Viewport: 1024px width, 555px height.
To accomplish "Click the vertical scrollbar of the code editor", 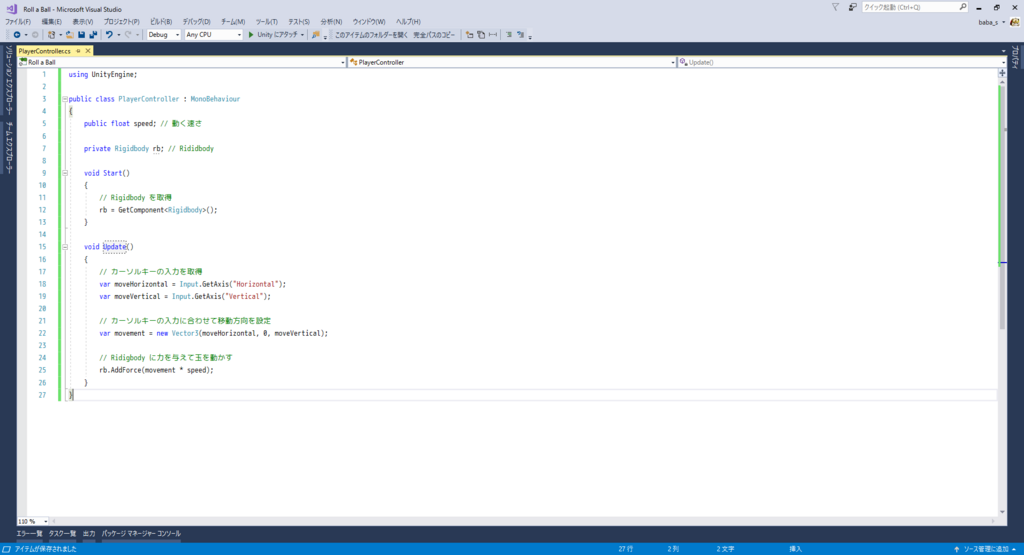I will point(1002,295).
